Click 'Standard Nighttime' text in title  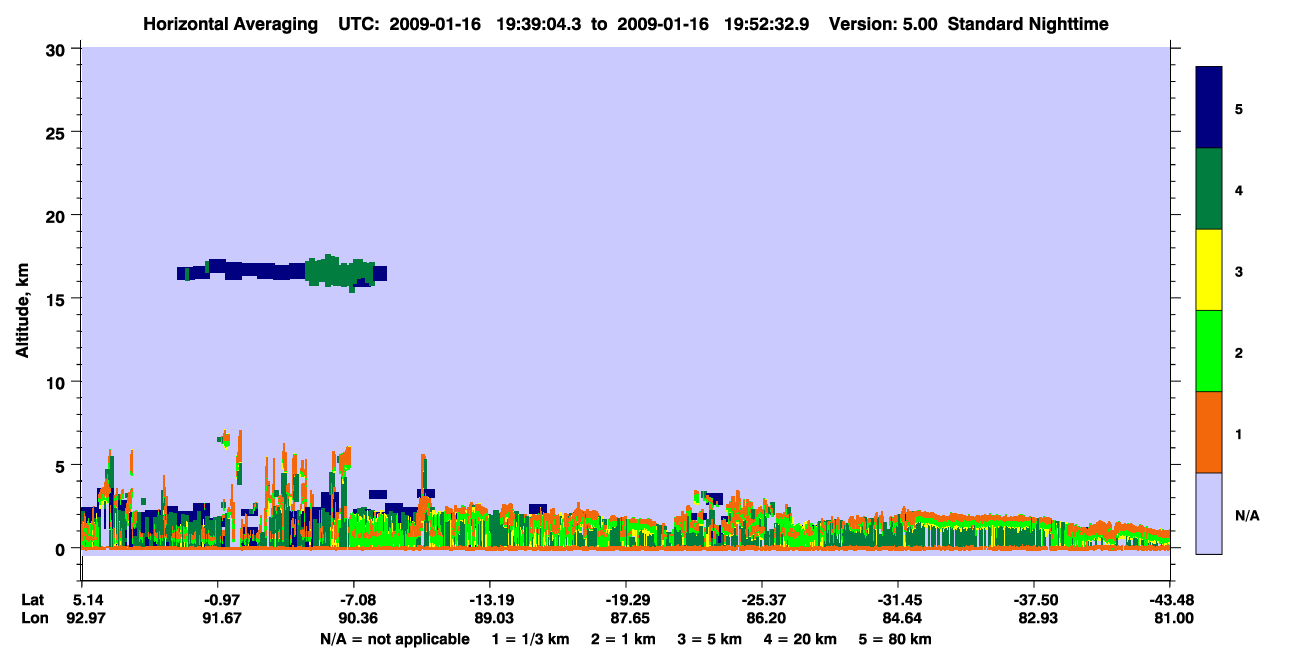click(1028, 24)
